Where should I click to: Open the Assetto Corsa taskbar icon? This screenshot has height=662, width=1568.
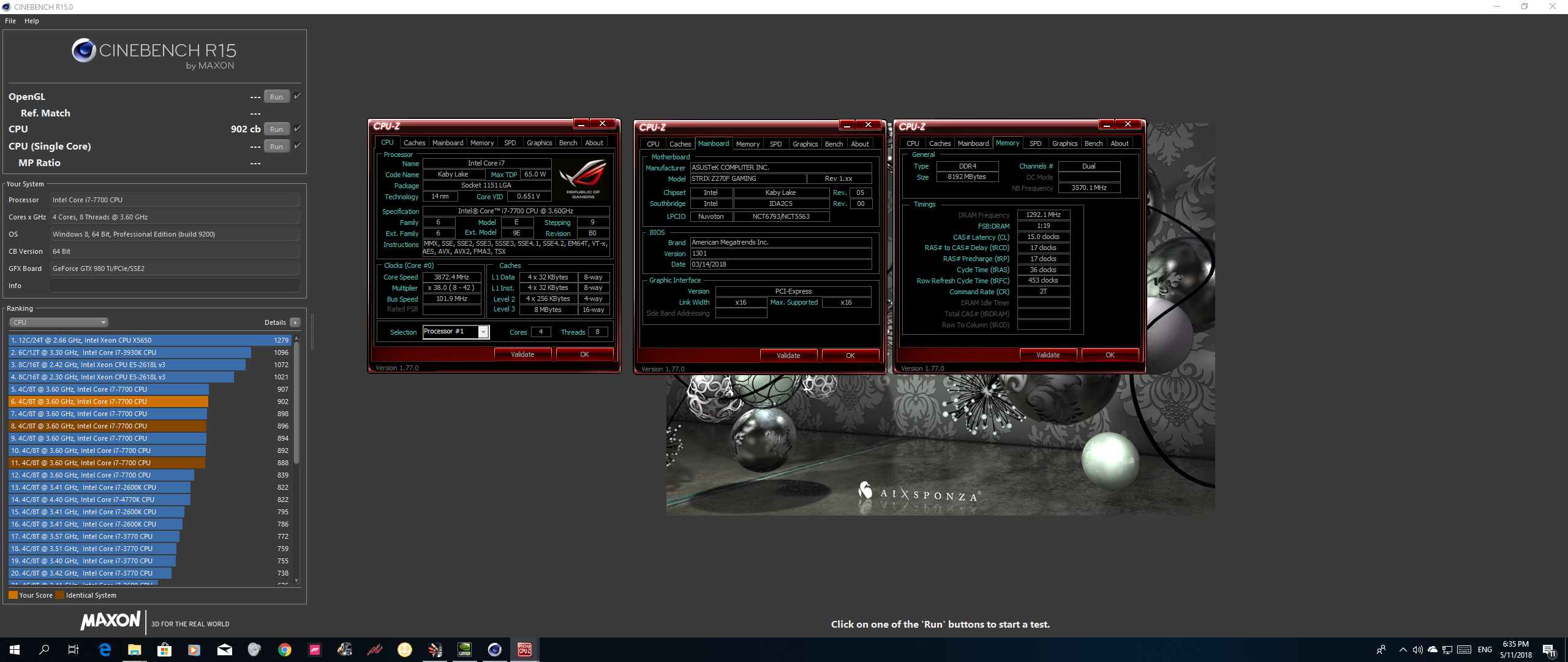click(375, 650)
